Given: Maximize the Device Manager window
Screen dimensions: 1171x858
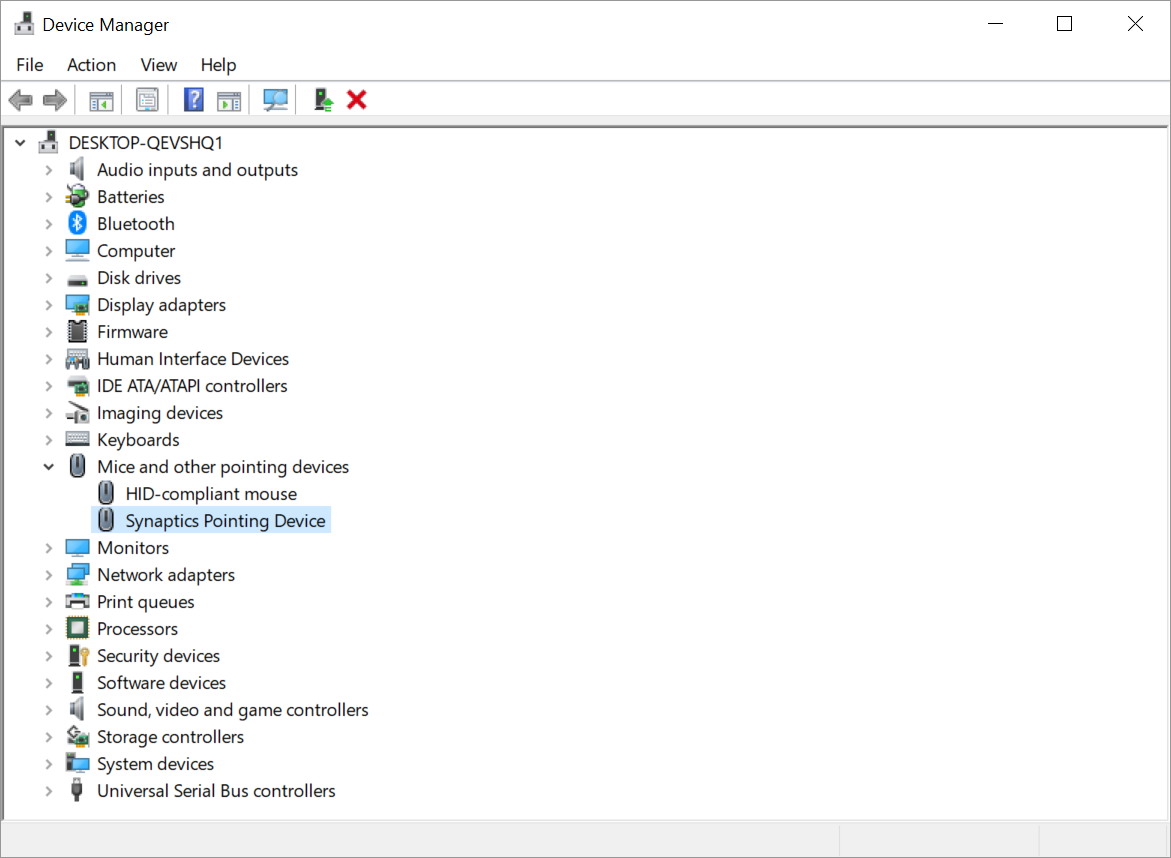Looking at the screenshot, I should tap(1064, 24).
